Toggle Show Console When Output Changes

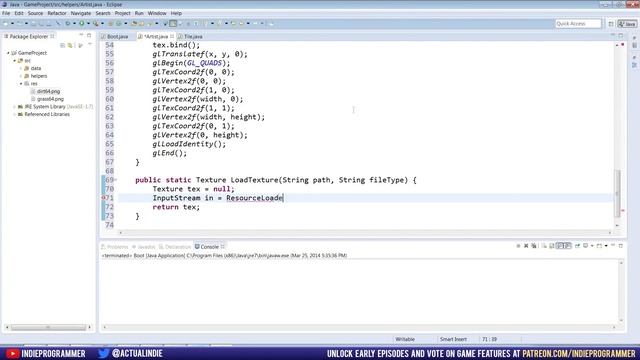(x=561, y=246)
